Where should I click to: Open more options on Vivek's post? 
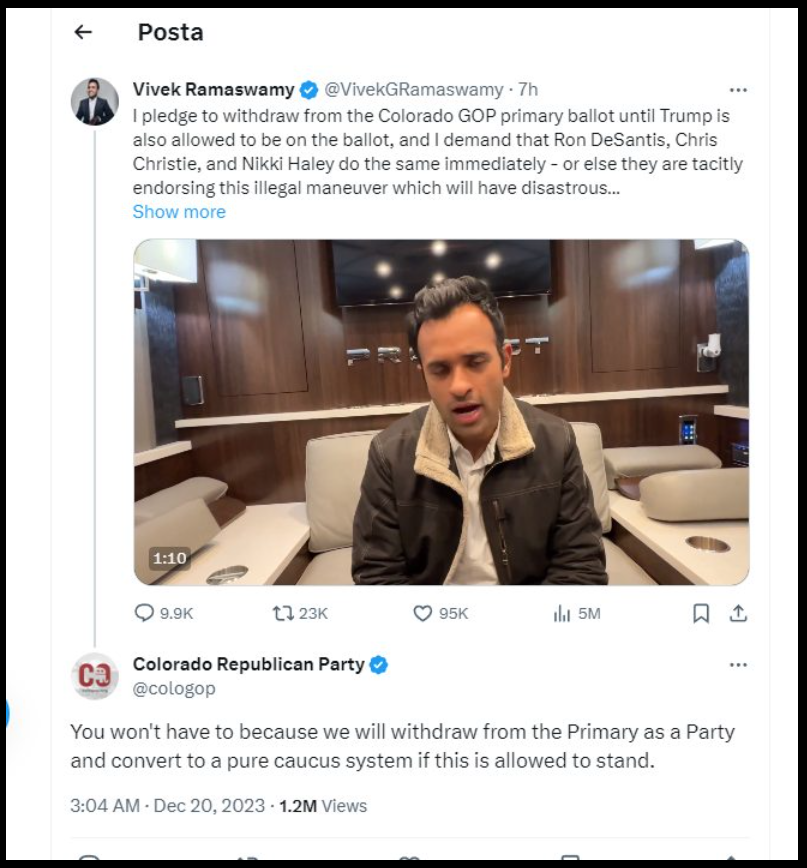point(738,89)
